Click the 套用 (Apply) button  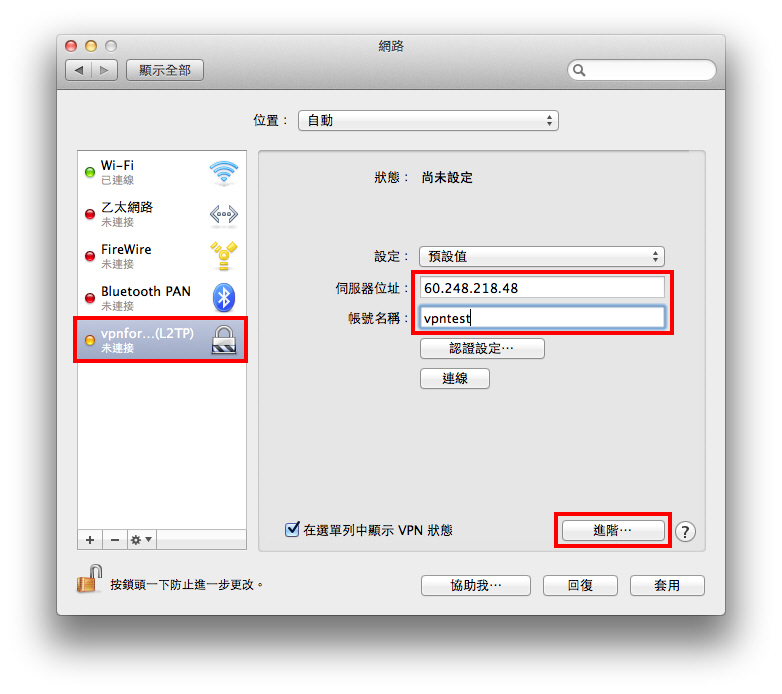[x=667, y=585]
